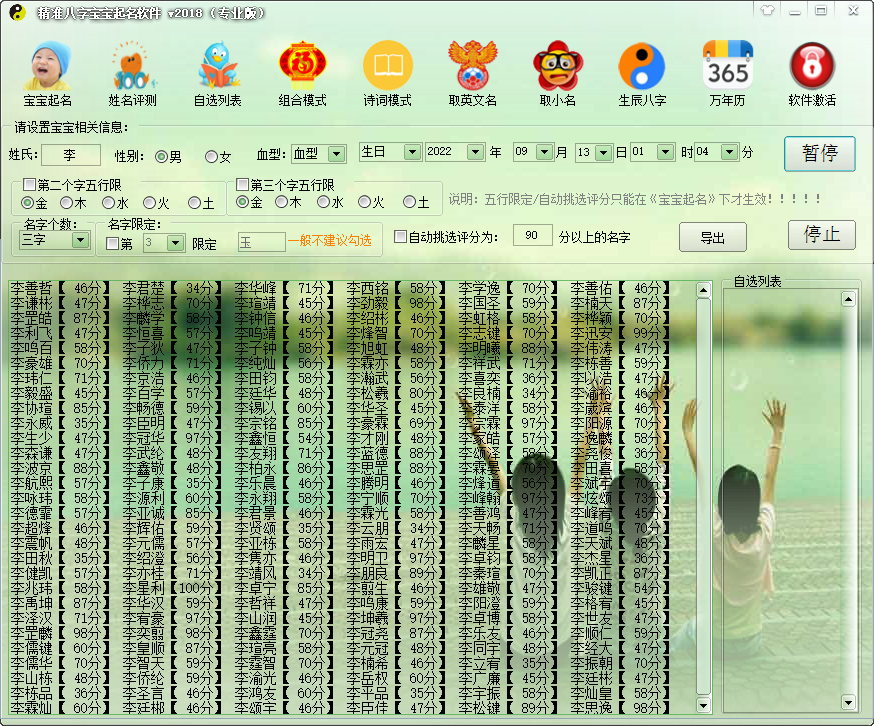Launch the 取英文名 English name tool
Viewport: 874px width, 726px height.
pos(472,72)
